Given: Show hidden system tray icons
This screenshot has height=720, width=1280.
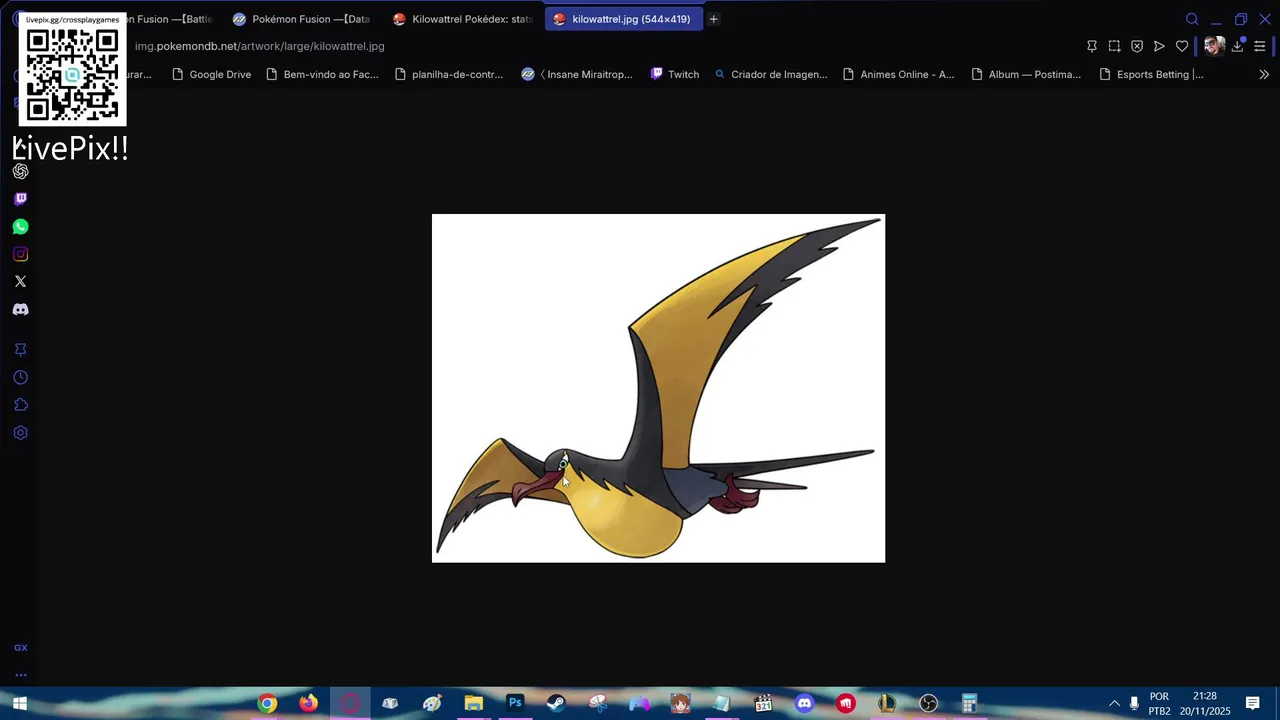Looking at the screenshot, I should 1114,704.
